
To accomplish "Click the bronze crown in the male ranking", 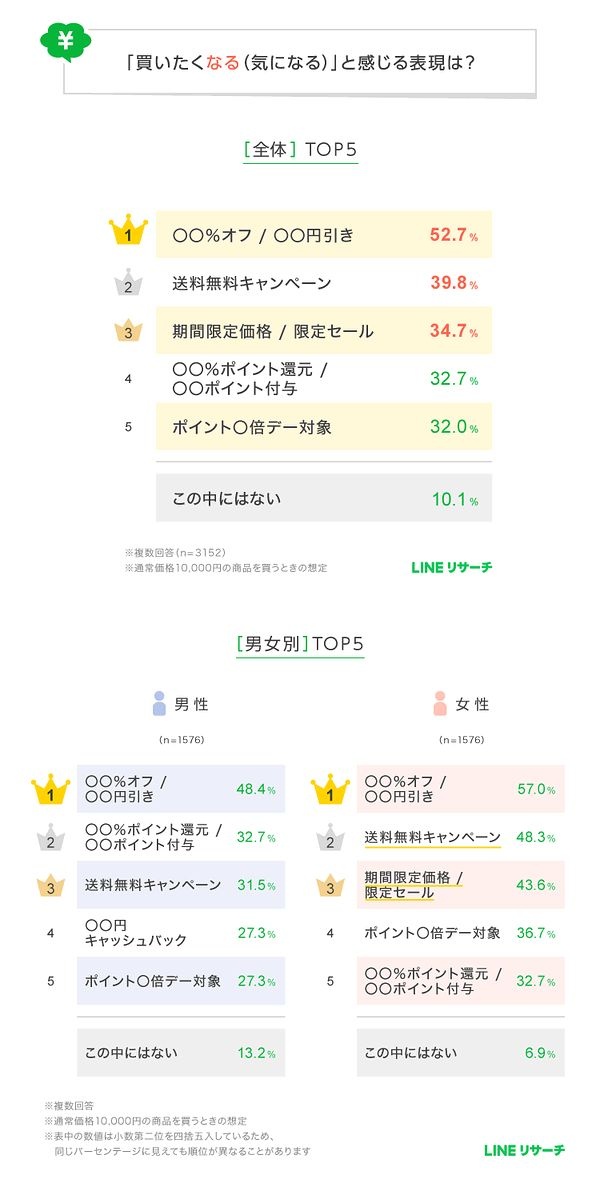I will (50, 886).
